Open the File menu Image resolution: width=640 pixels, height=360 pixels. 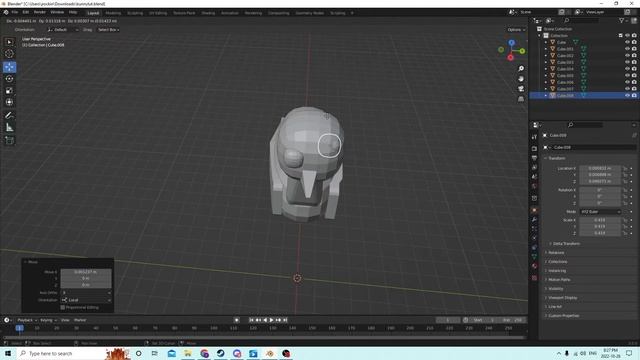click(15, 13)
